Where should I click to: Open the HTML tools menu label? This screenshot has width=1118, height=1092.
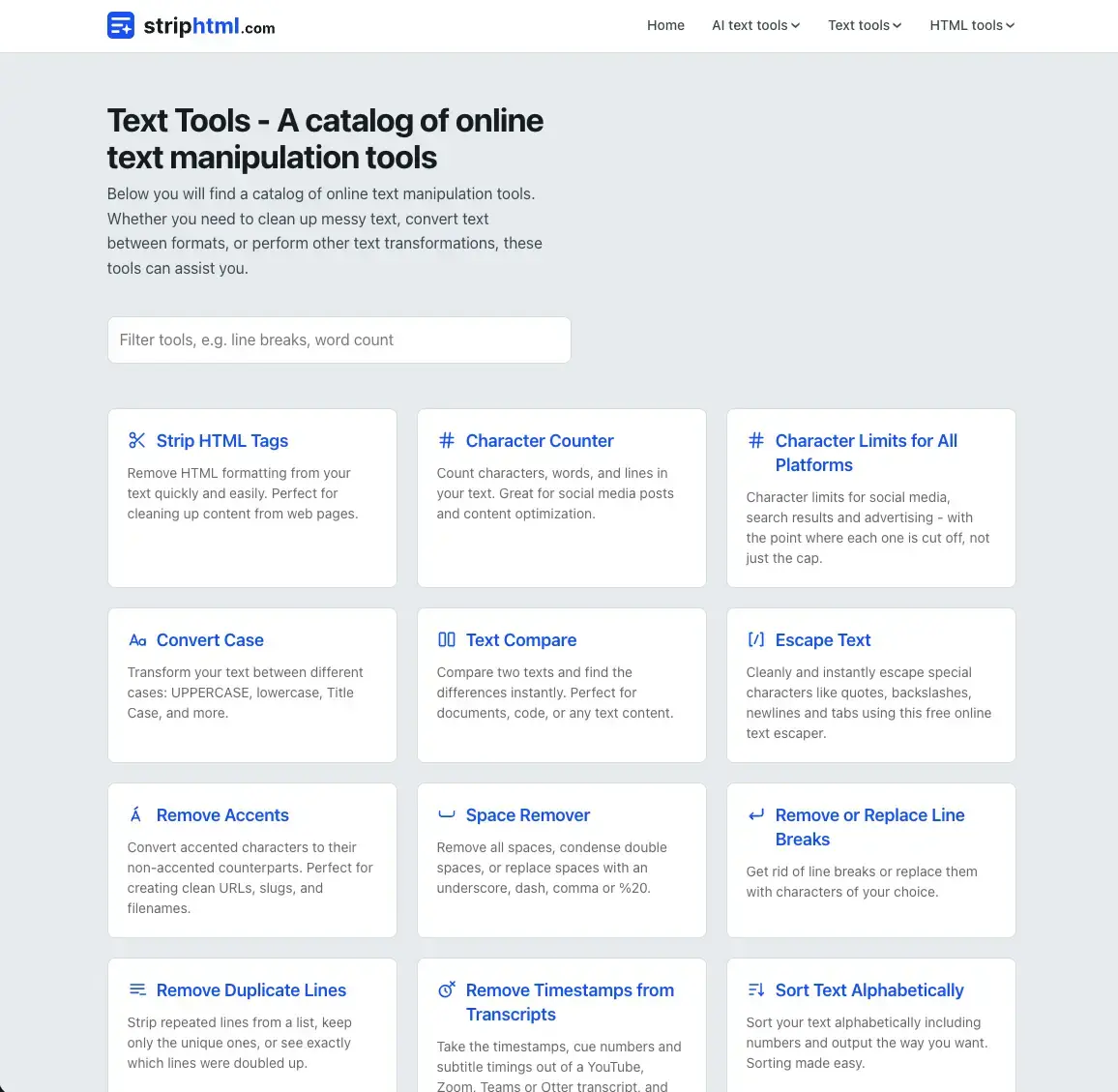pyautogui.click(x=965, y=26)
